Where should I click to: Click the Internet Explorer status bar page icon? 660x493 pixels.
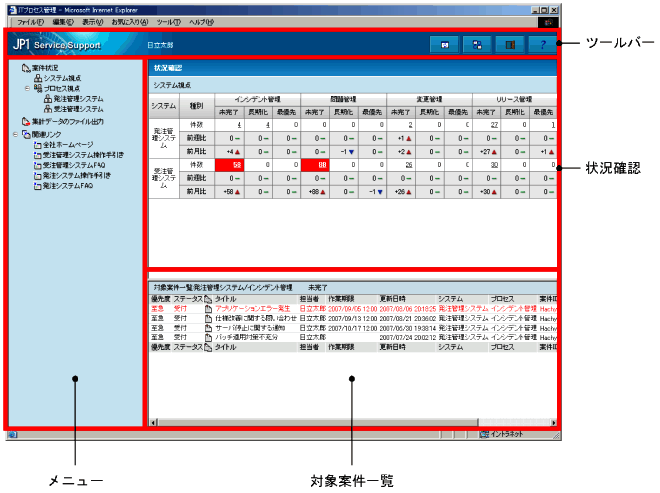[13, 434]
